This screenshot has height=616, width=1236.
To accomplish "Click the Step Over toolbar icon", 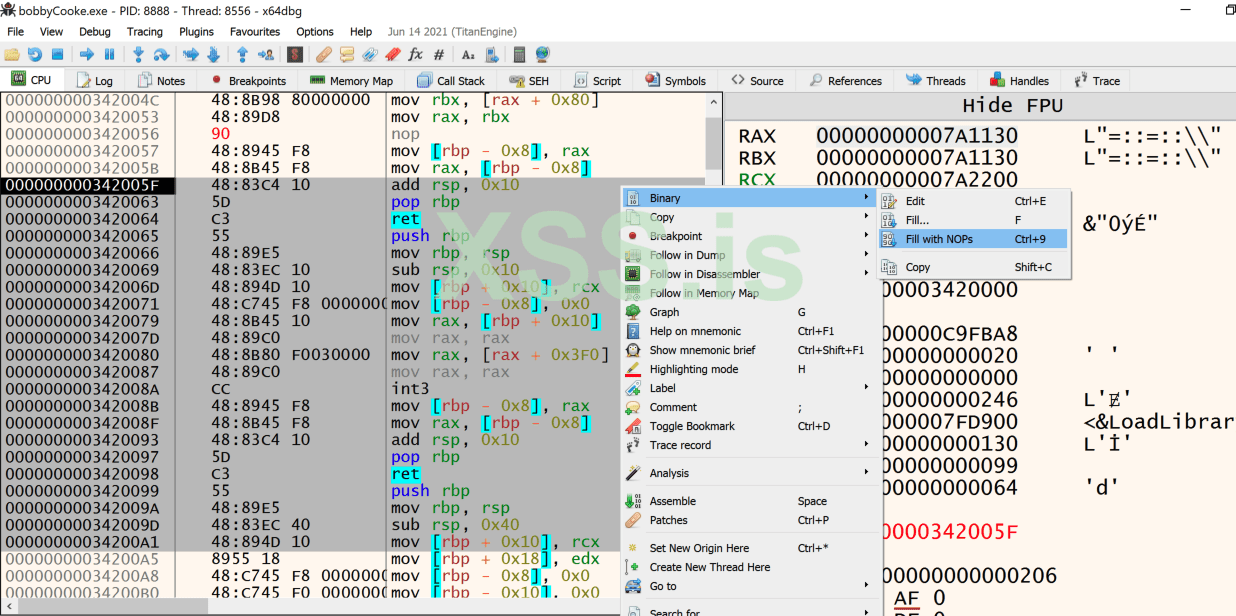I will (160, 54).
